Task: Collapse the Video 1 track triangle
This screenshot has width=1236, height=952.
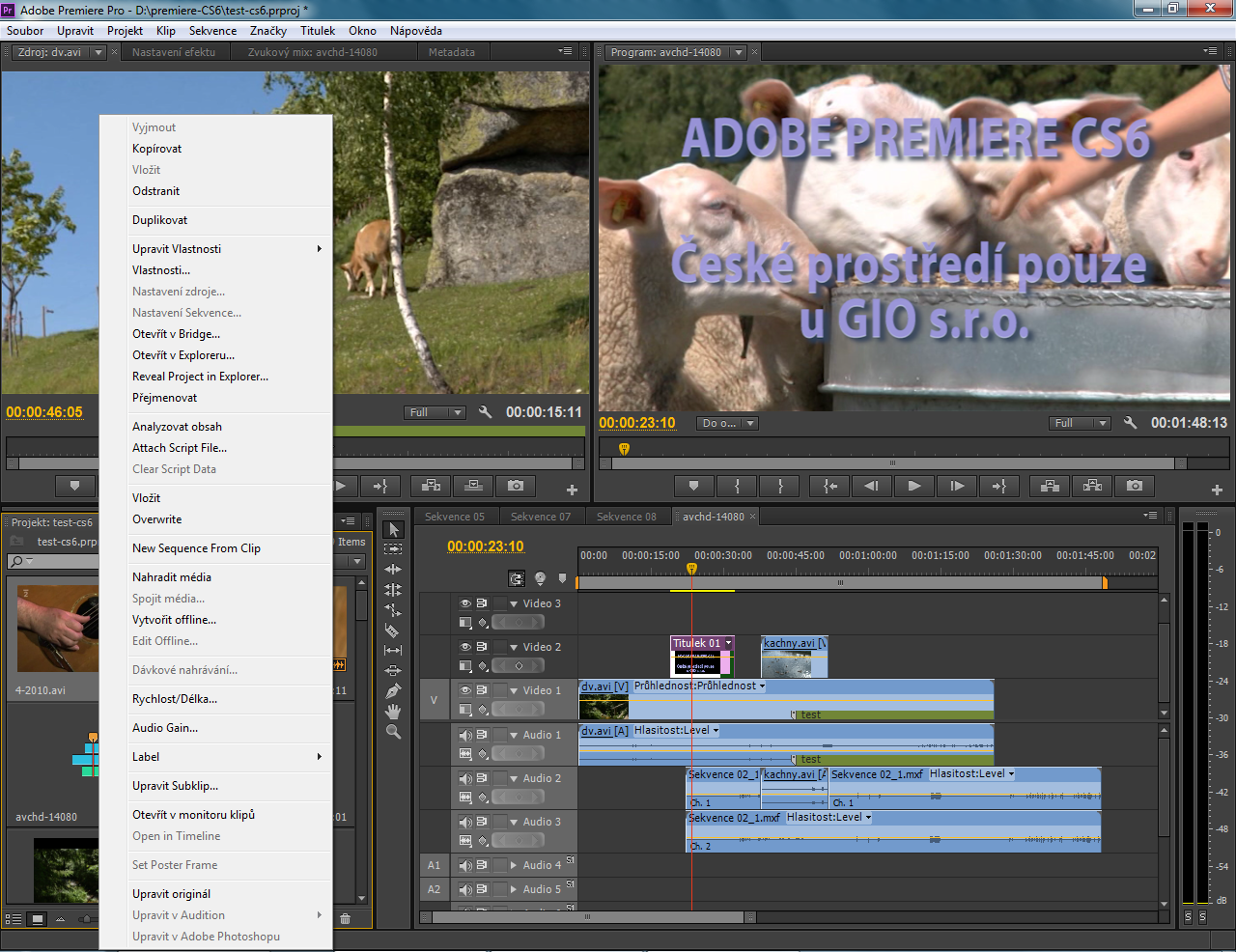Action: tap(514, 690)
